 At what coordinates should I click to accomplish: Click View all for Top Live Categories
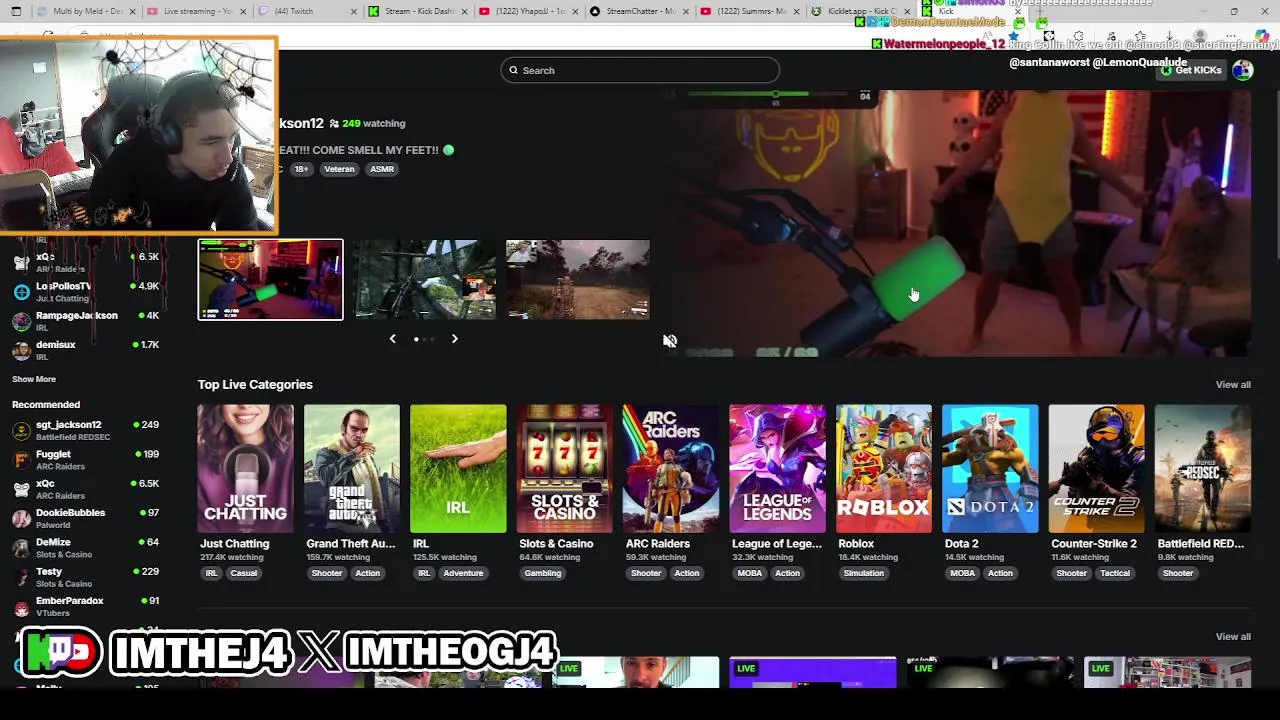coord(1233,385)
